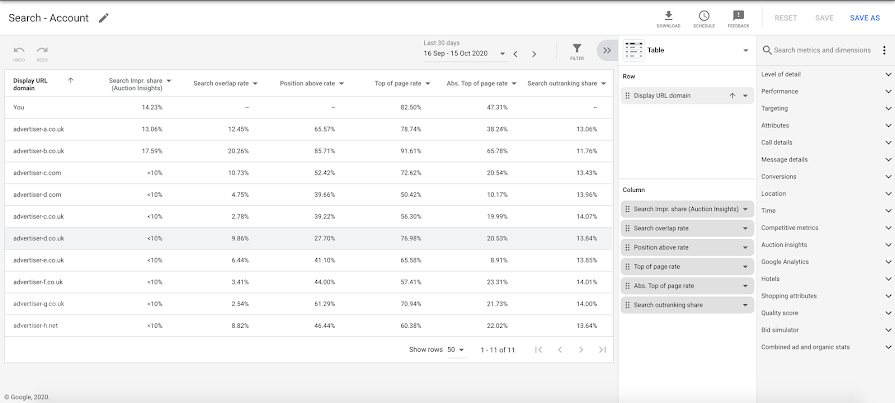Image resolution: width=895 pixels, height=403 pixels.
Task: Click the Feedback icon
Action: coord(738,17)
